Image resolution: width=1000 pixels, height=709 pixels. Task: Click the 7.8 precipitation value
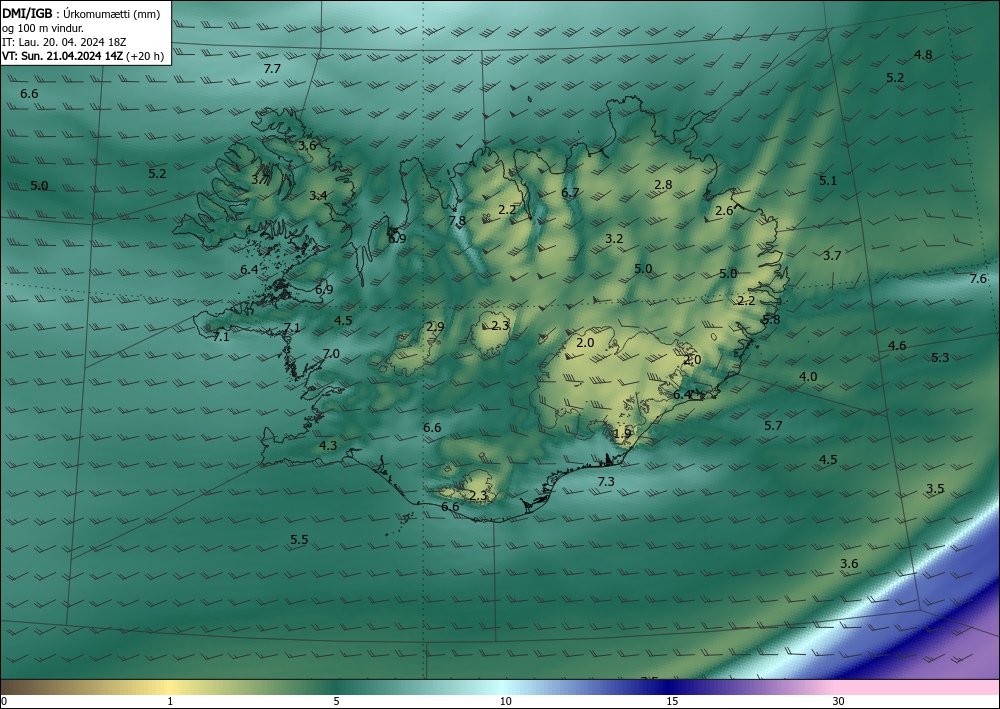457,221
